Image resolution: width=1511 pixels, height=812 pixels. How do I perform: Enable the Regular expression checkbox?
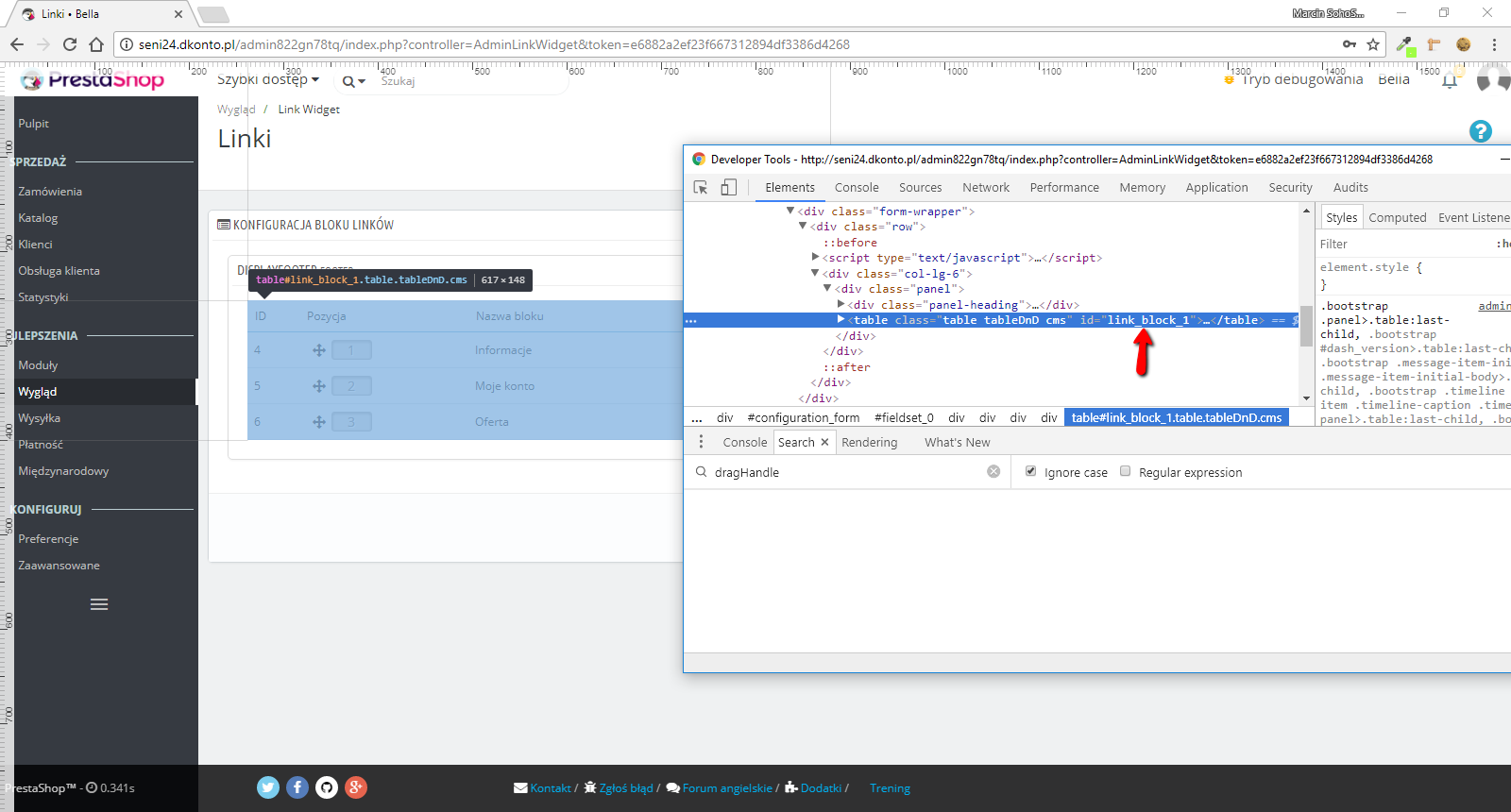click(1125, 471)
